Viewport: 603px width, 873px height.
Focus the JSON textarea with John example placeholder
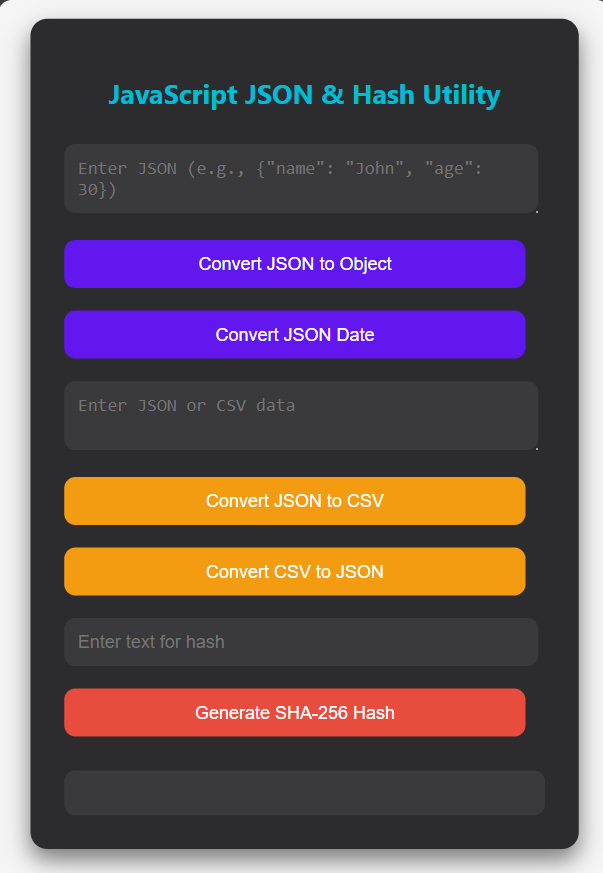301,179
